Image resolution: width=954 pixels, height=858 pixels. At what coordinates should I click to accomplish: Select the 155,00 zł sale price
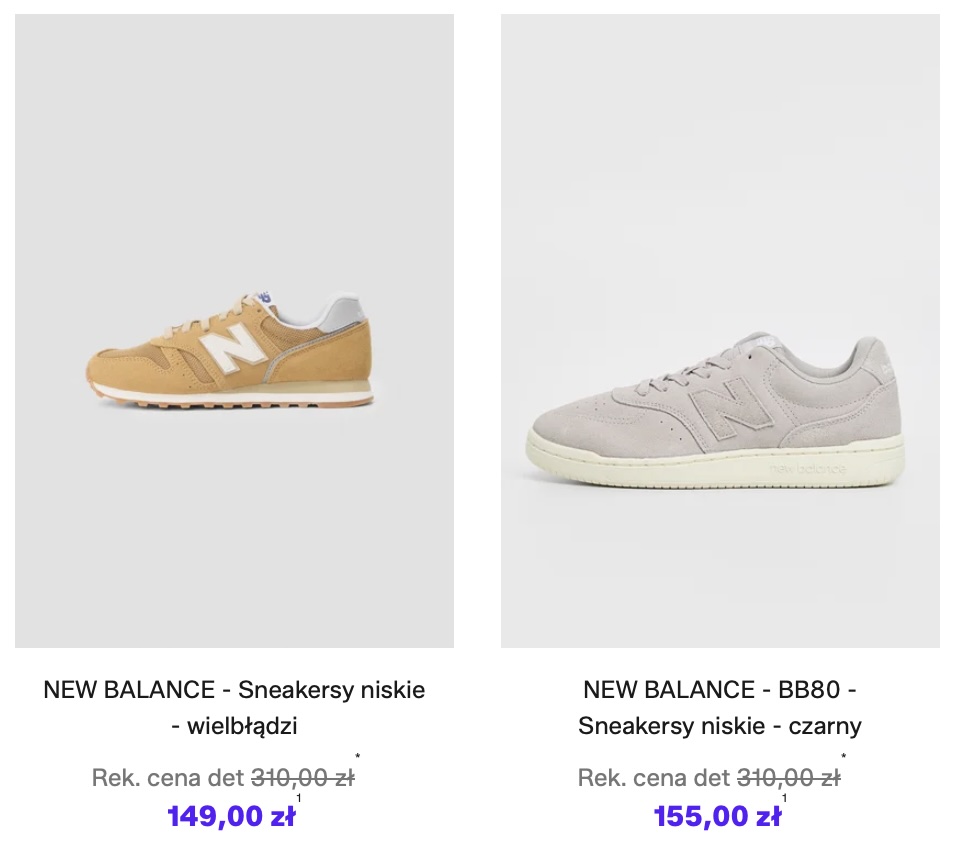pyautogui.click(x=717, y=817)
